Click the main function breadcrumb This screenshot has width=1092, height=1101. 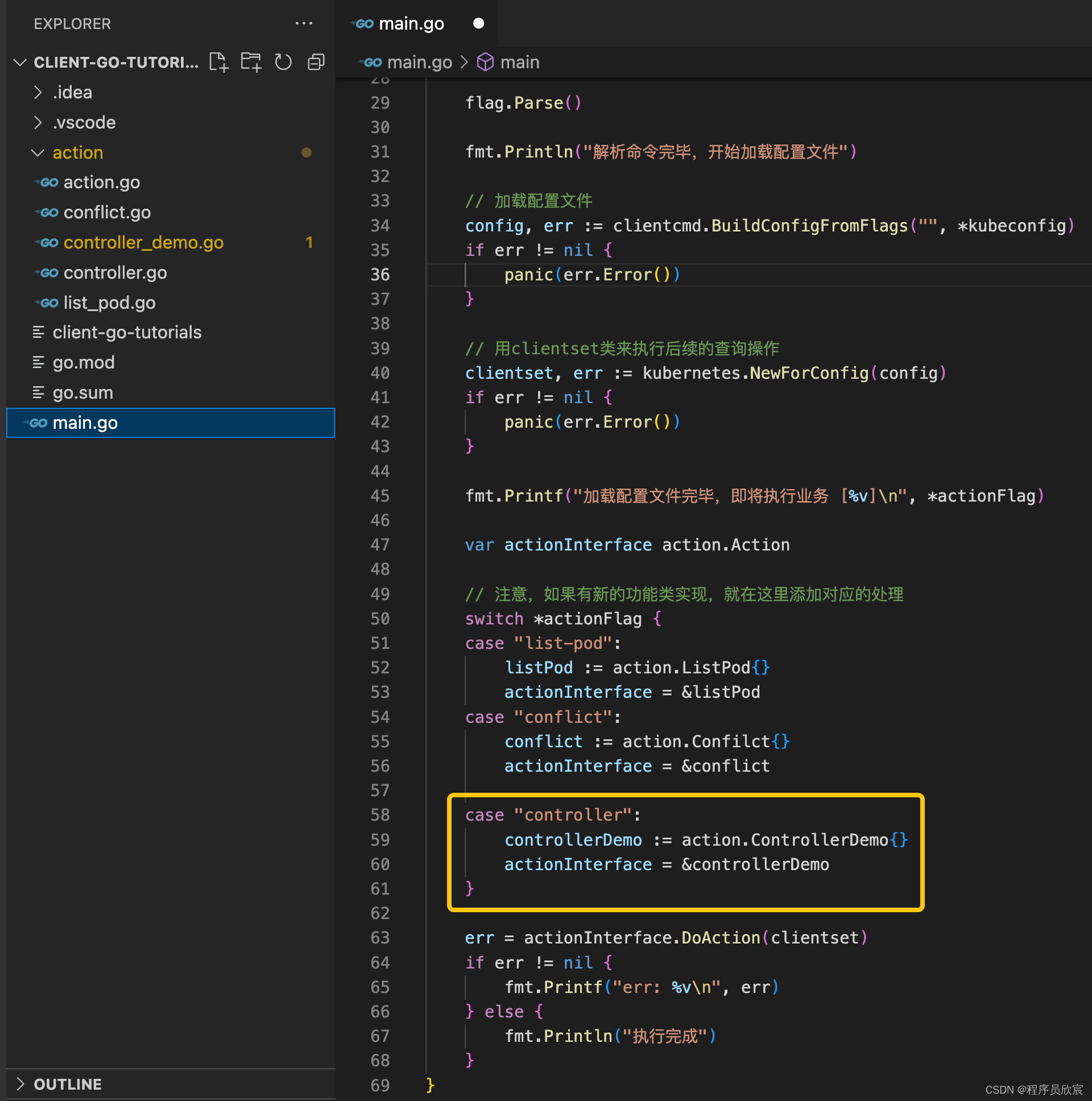click(520, 62)
